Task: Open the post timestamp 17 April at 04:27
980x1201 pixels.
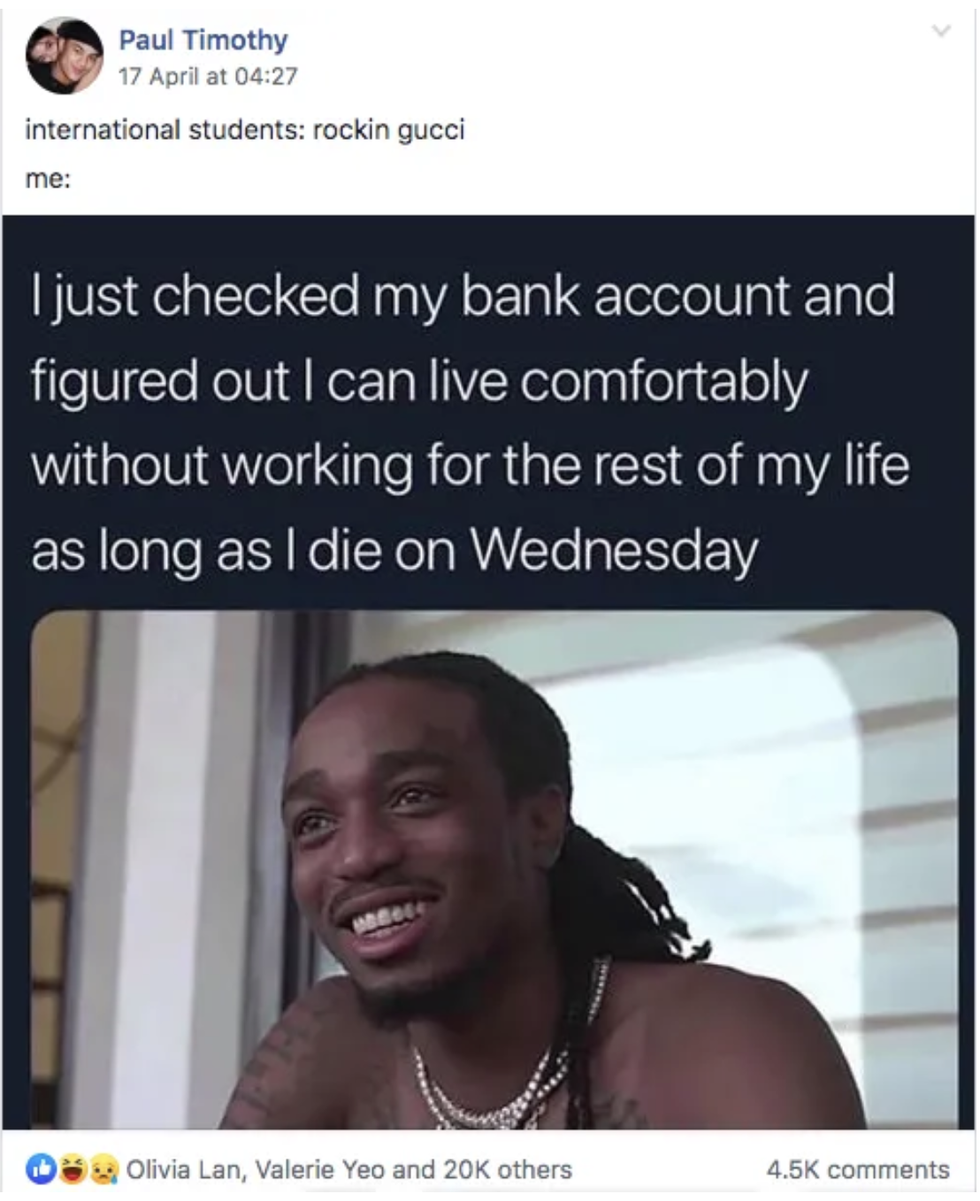Action: 207,76
